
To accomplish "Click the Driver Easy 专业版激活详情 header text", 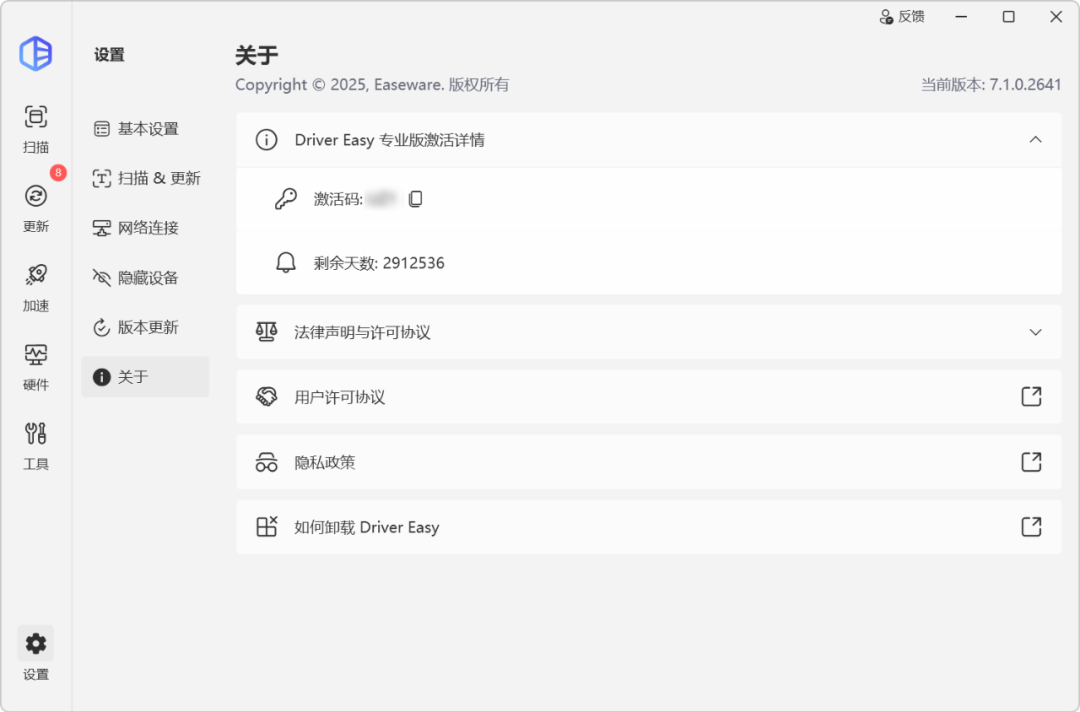I will 389,140.
